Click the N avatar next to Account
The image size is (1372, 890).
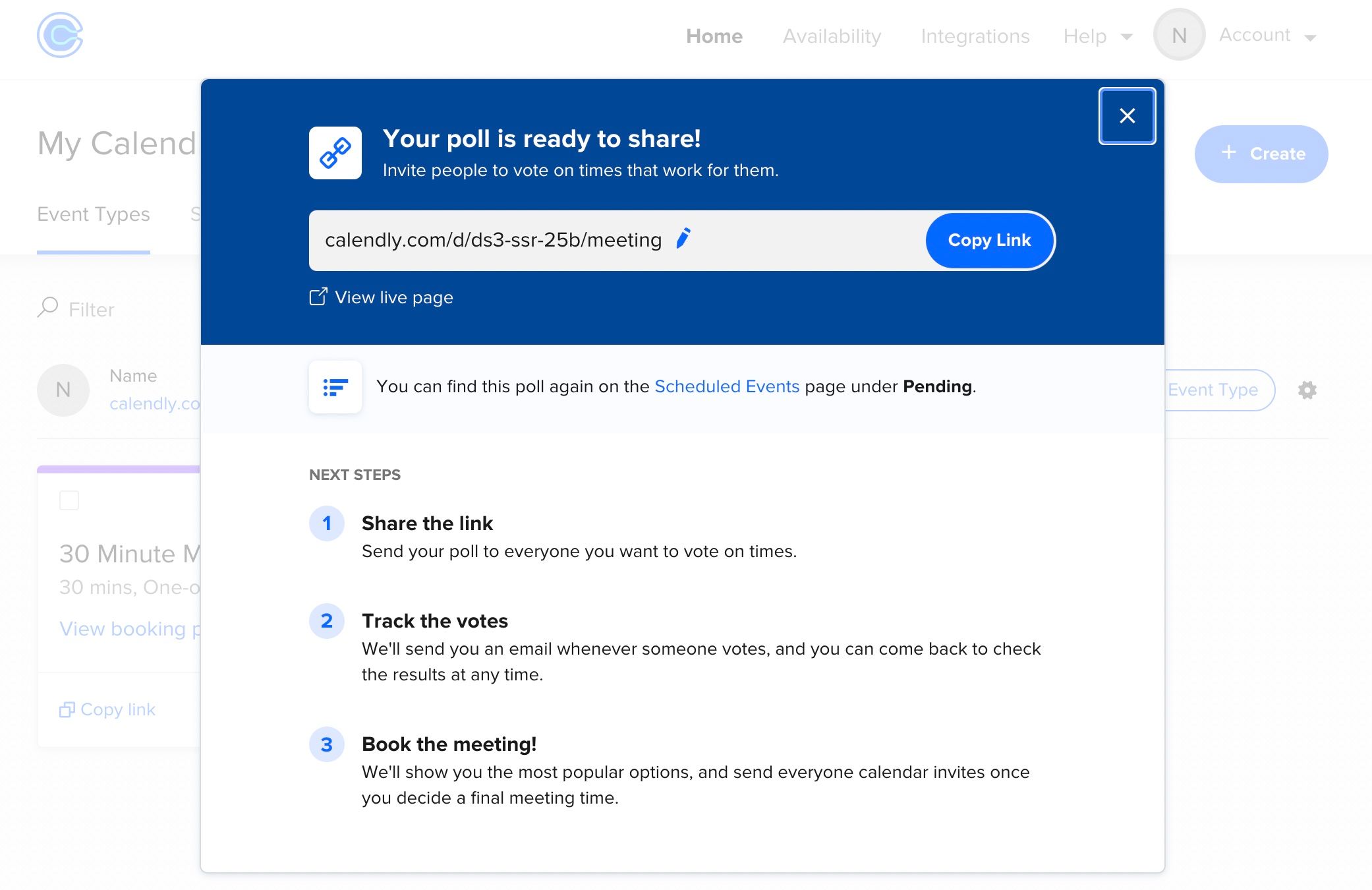[1179, 35]
